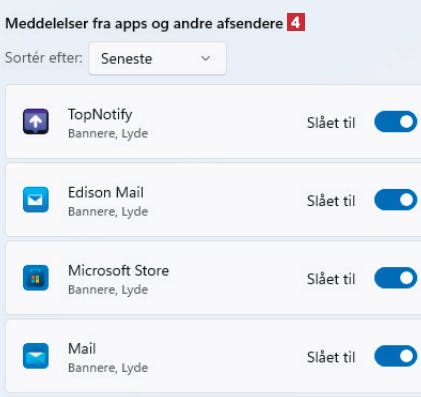Turn off TopNotify notifications toggle

(396, 122)
